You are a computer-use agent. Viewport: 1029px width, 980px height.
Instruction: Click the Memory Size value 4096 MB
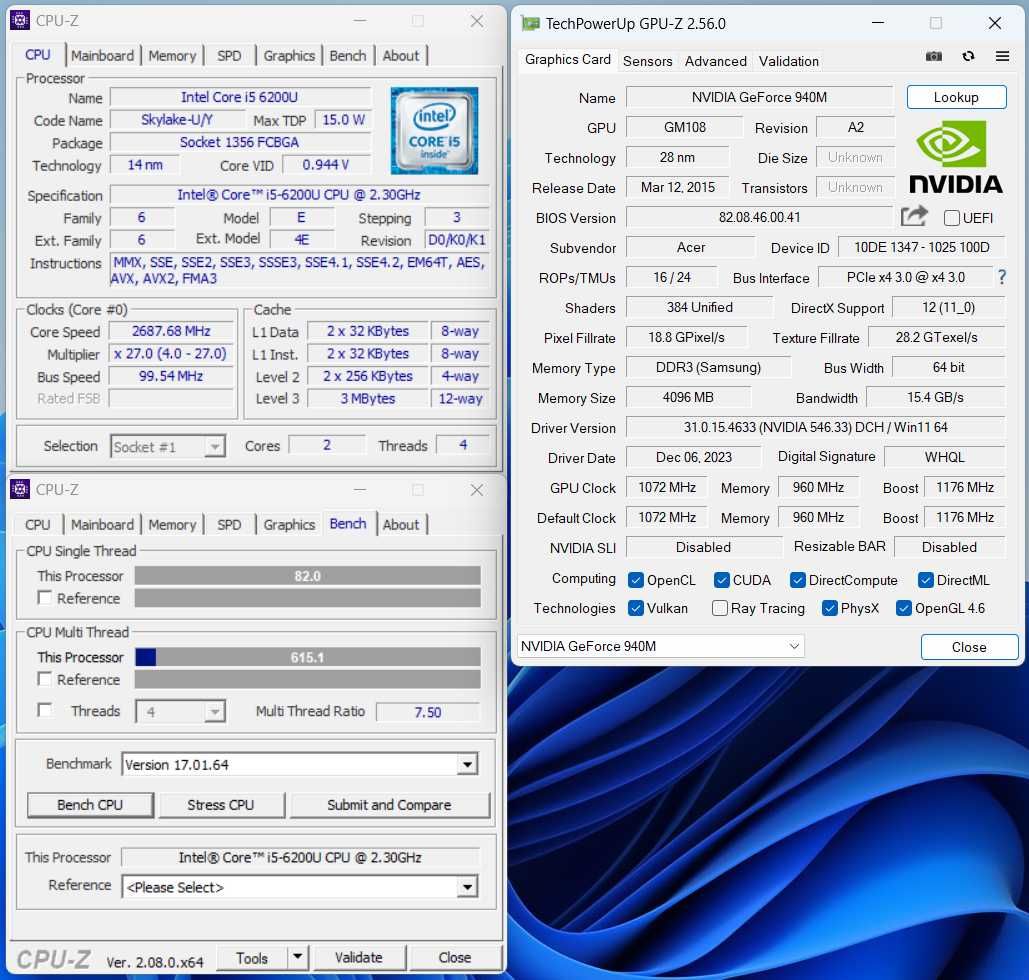pyautogui.click(x=688, y=397)
